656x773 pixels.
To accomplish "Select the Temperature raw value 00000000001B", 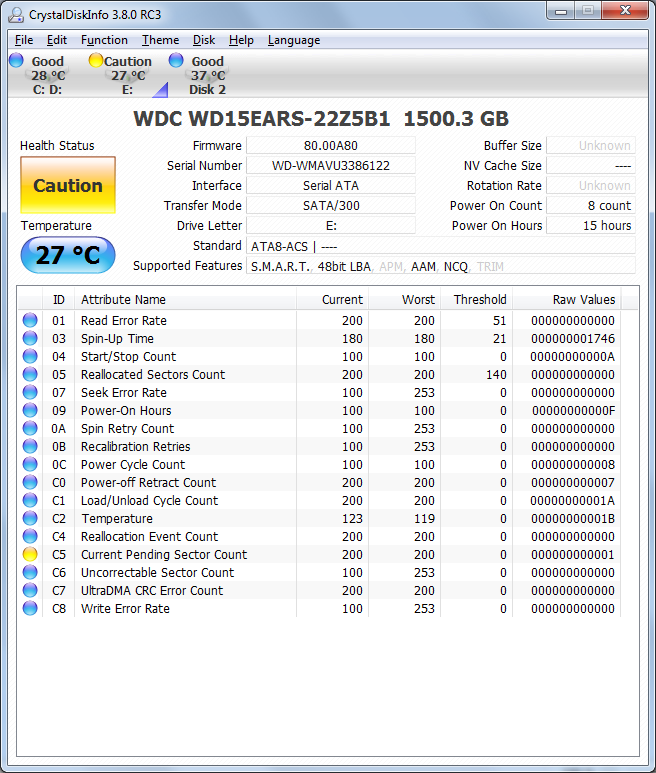I will pos(573,519).
